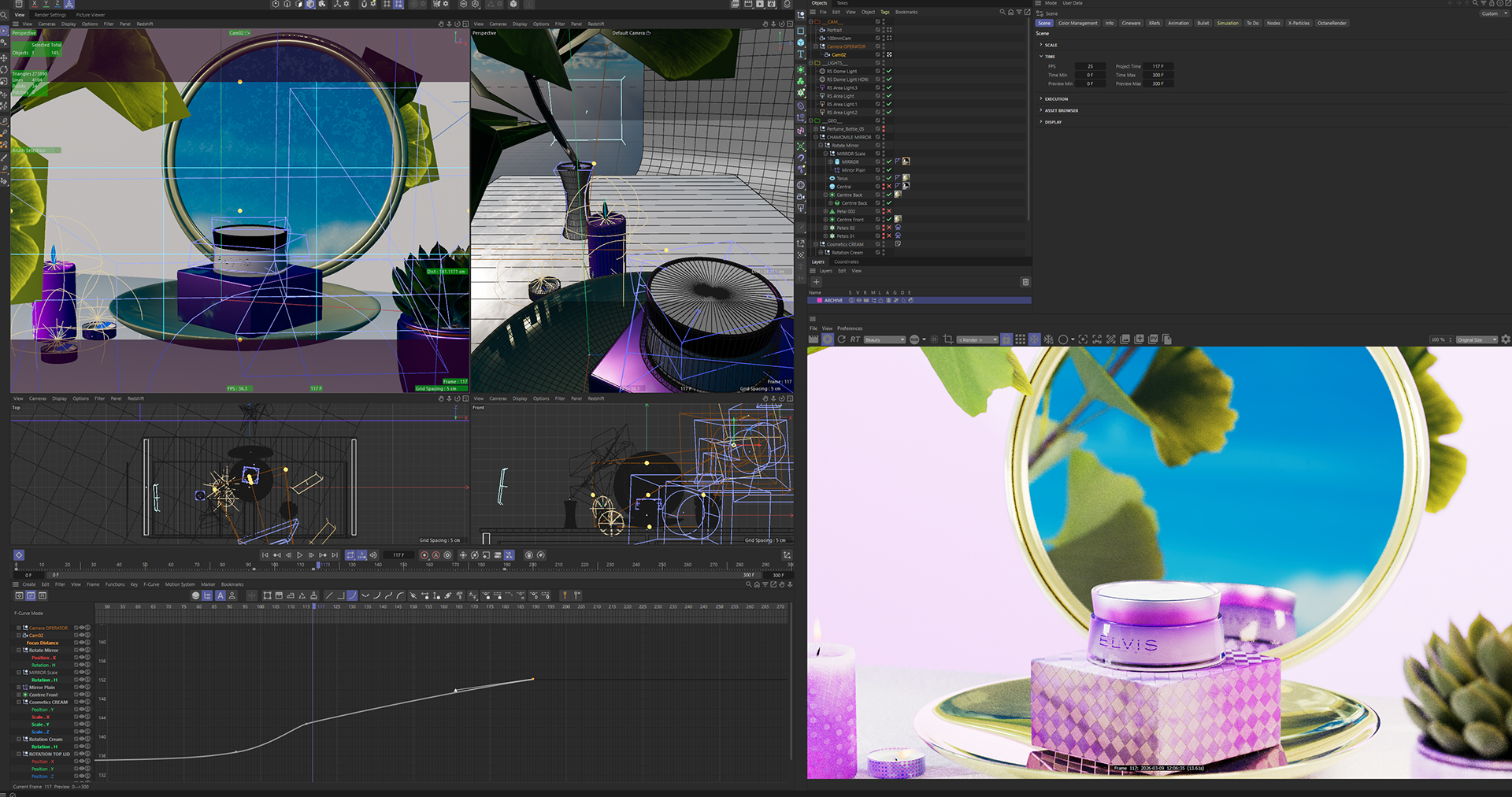This screenshot has height=797, width=1512.
Task: Set F-Curve key interpolation to Linear
Action: [x=329, y=595]
